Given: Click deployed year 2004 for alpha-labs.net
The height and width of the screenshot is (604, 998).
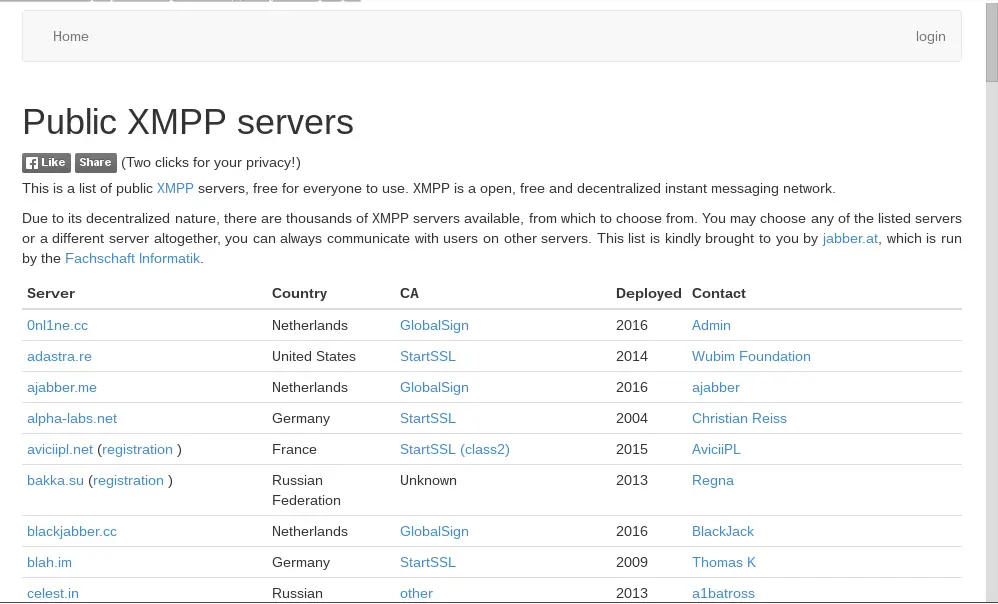Looking at the screenshot, I should 632,419.
